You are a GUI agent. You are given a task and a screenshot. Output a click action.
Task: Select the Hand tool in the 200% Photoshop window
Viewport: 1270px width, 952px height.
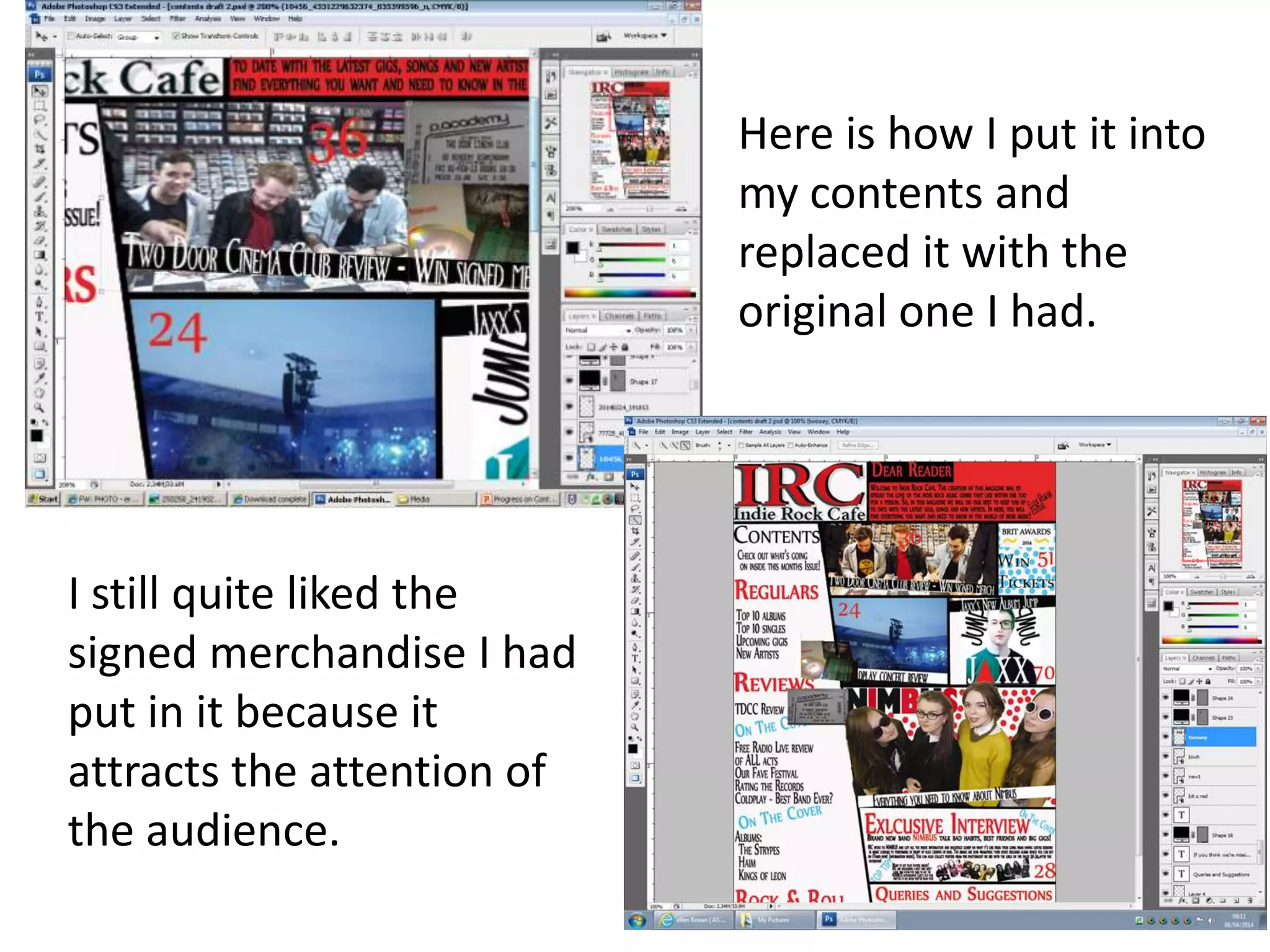[39, 393]
